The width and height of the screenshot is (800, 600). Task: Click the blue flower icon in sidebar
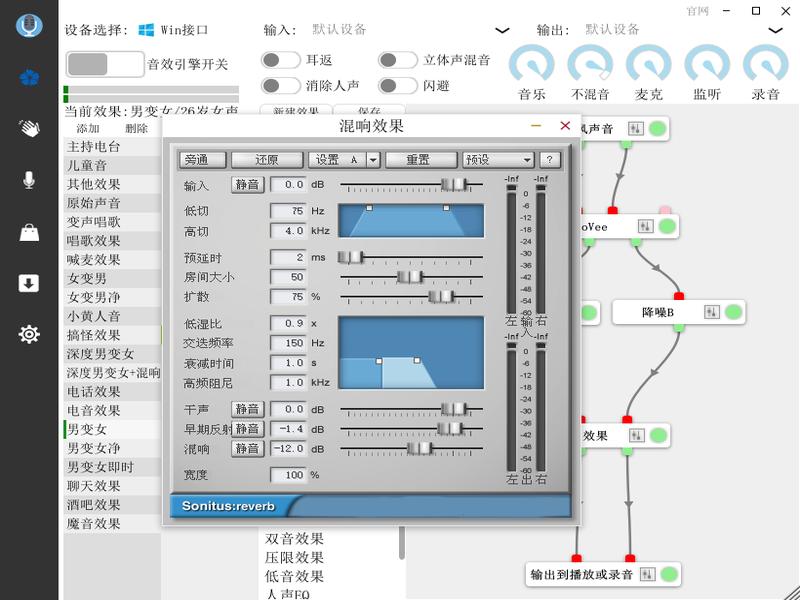coord(29,76)
